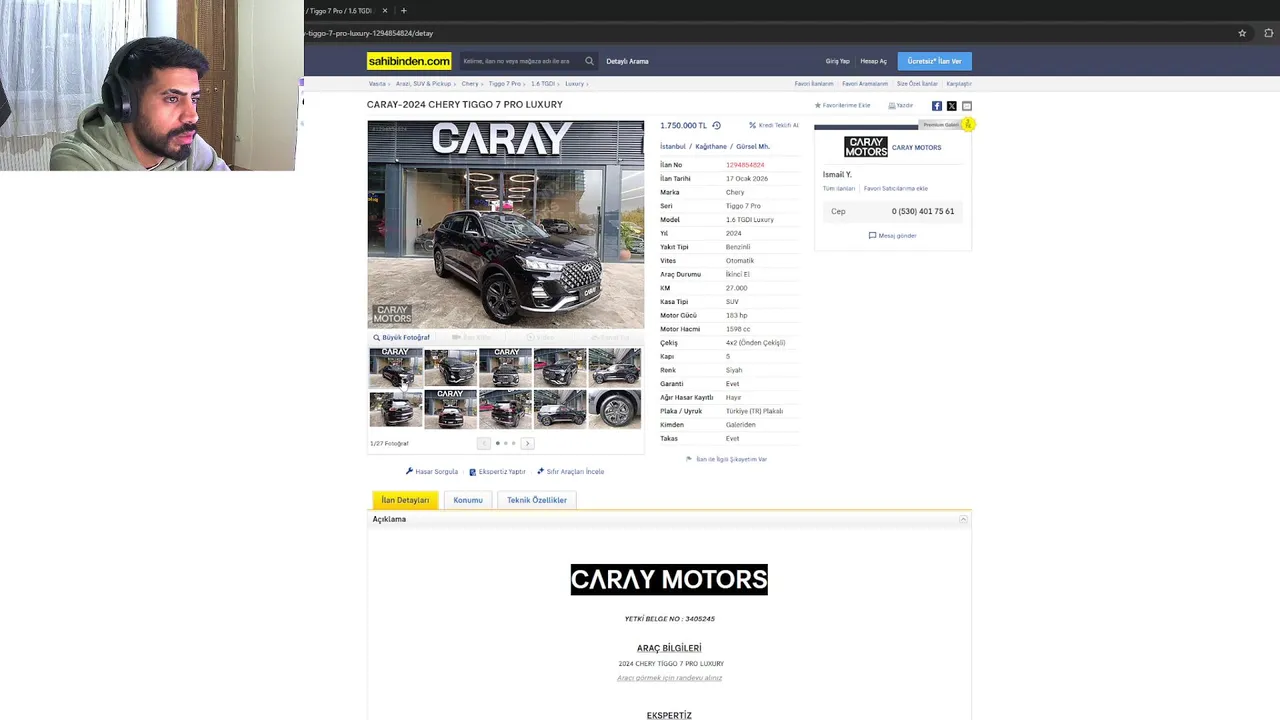Click İlan ile İlgili Şikayetim Var

tap(726, 459)
